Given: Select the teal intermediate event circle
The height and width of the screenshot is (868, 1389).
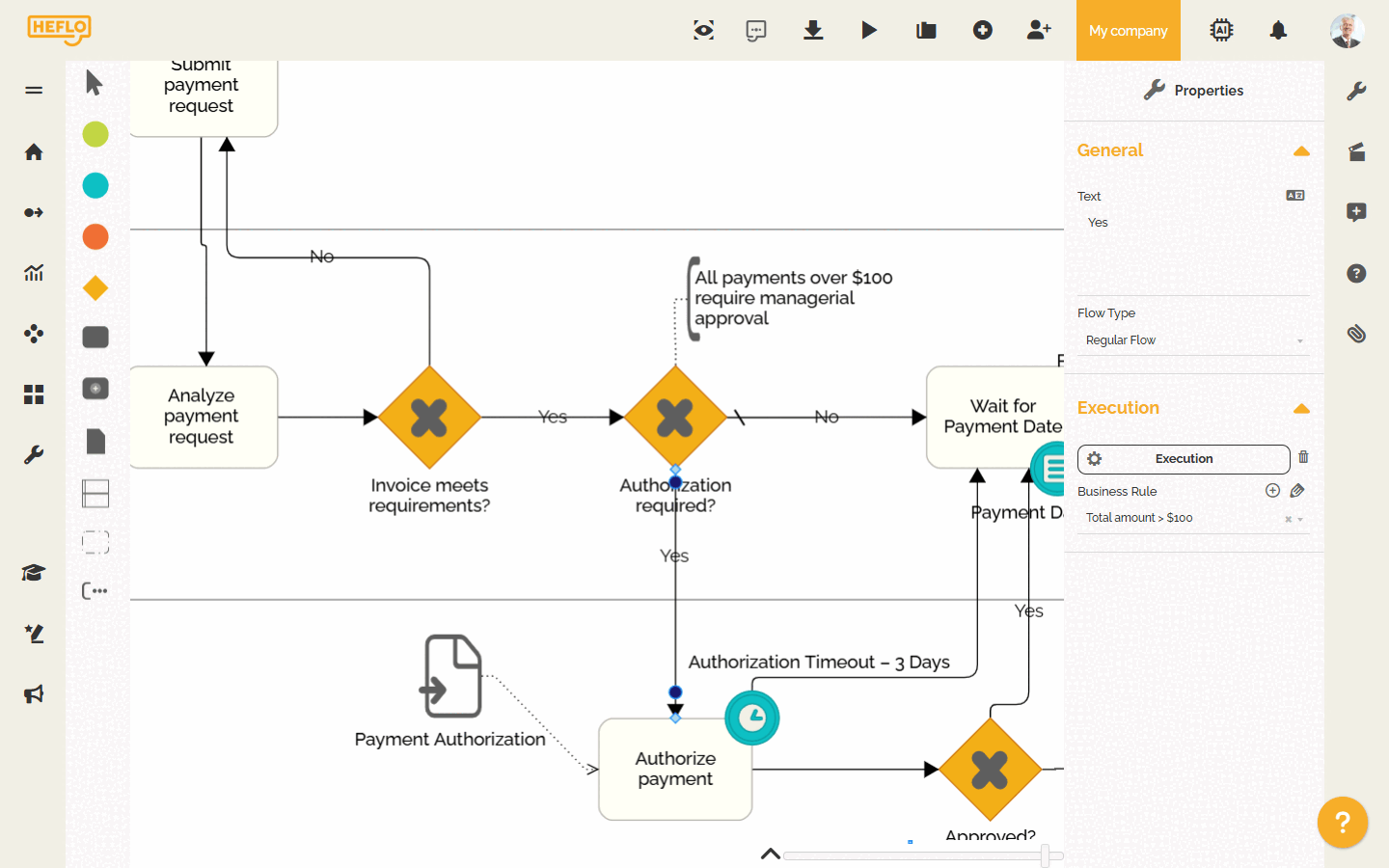Looking at the screenshot, I should click(x=95, y=185).
